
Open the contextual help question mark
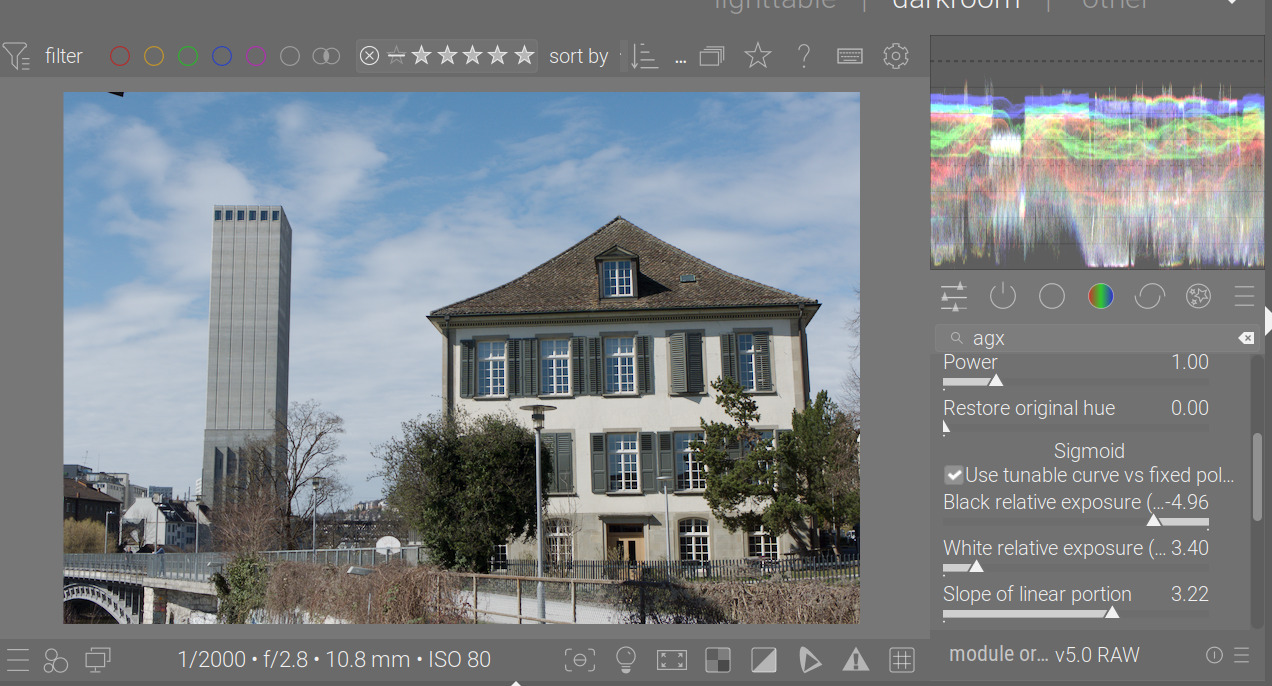804,56
